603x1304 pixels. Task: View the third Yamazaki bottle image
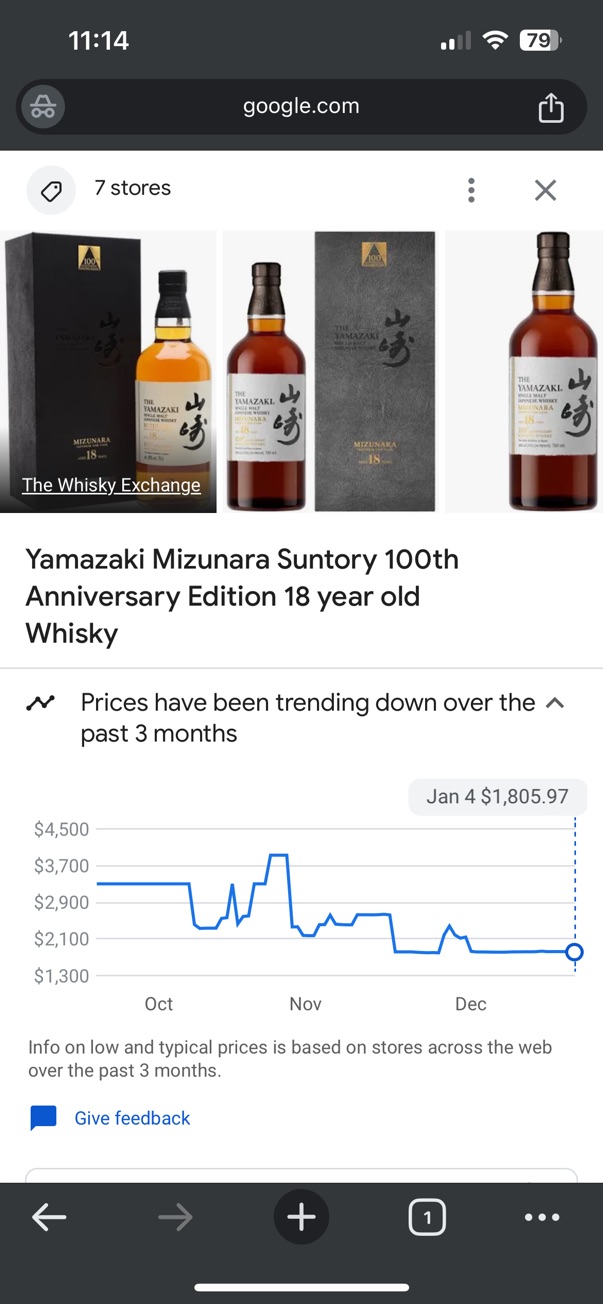click(525, 372)
